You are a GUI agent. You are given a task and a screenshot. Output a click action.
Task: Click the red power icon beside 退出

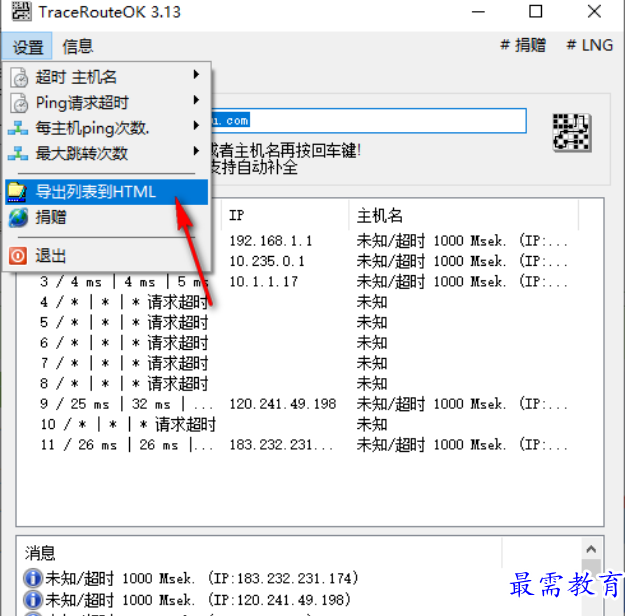tap(18, 255)
